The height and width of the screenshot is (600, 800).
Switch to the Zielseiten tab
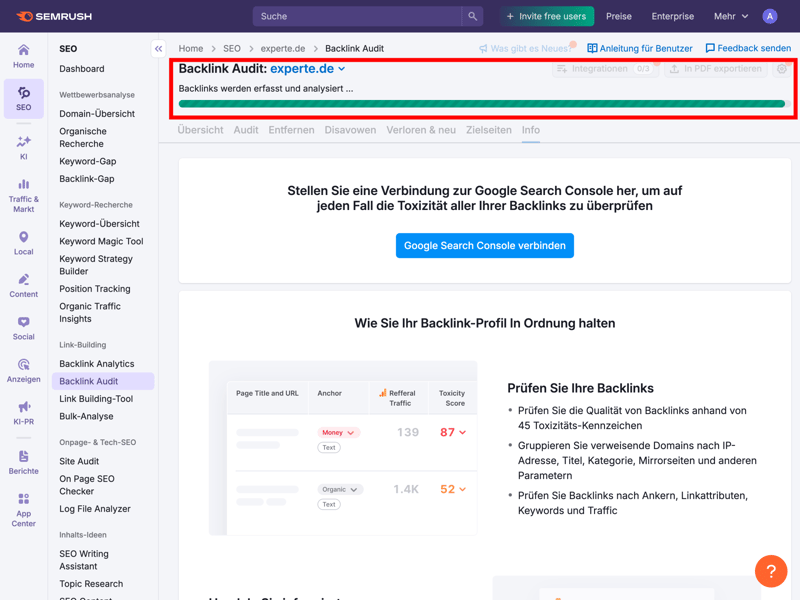(x=488, y=130)
